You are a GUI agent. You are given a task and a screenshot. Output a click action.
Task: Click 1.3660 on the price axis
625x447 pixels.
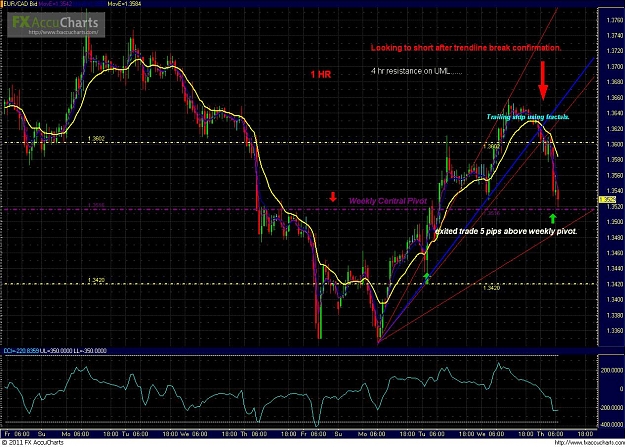coord(615,98)
